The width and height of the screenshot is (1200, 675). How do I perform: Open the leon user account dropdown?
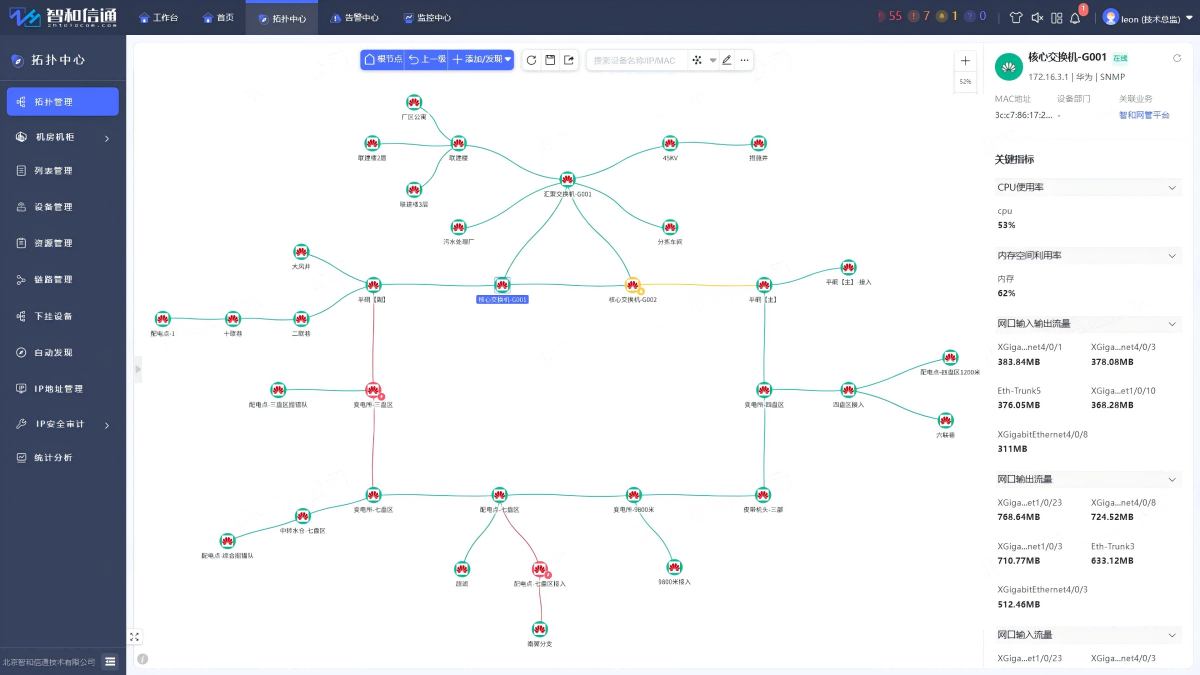coord(1147,17)
